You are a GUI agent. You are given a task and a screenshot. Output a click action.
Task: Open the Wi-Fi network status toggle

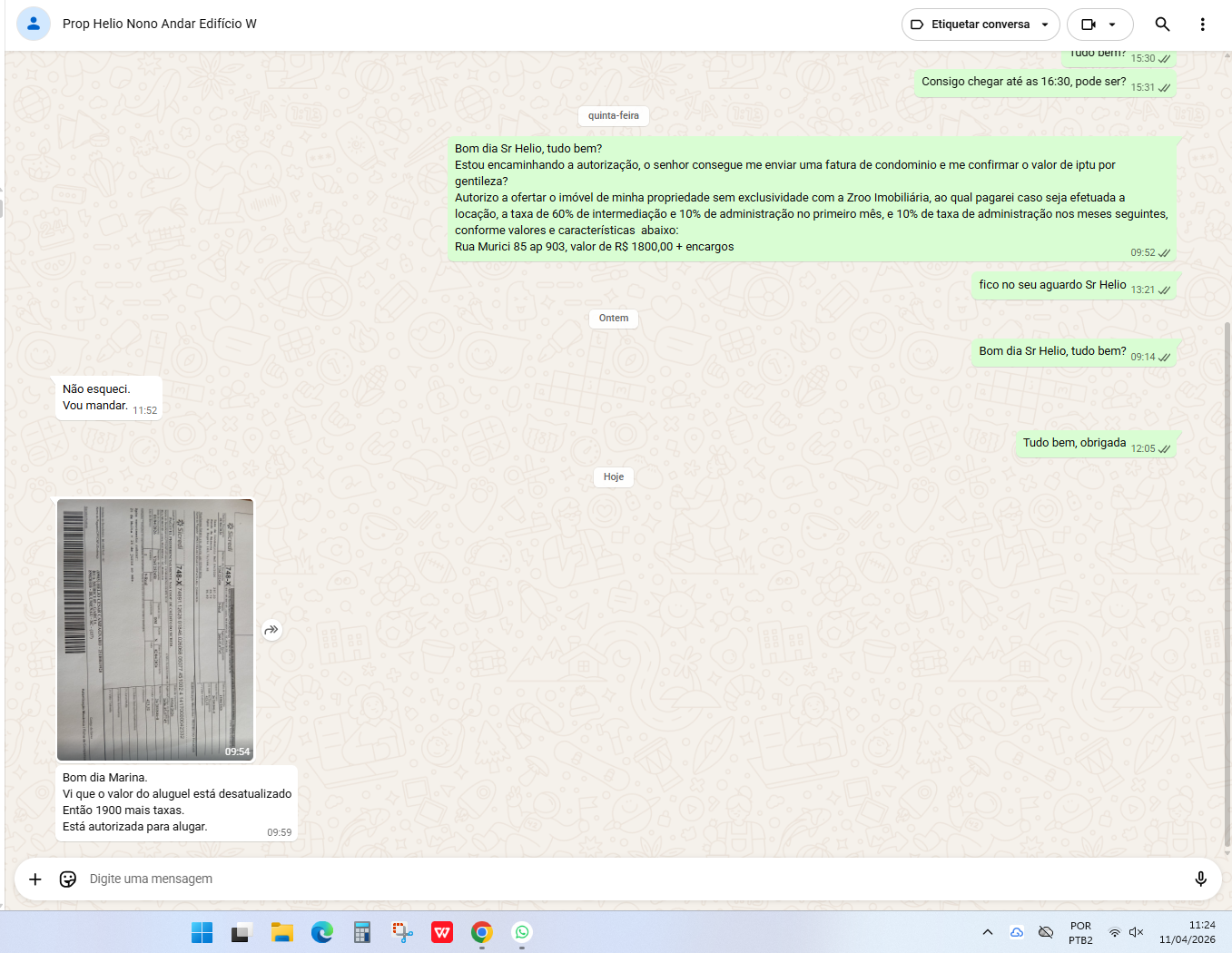(x=1114, y=932)
